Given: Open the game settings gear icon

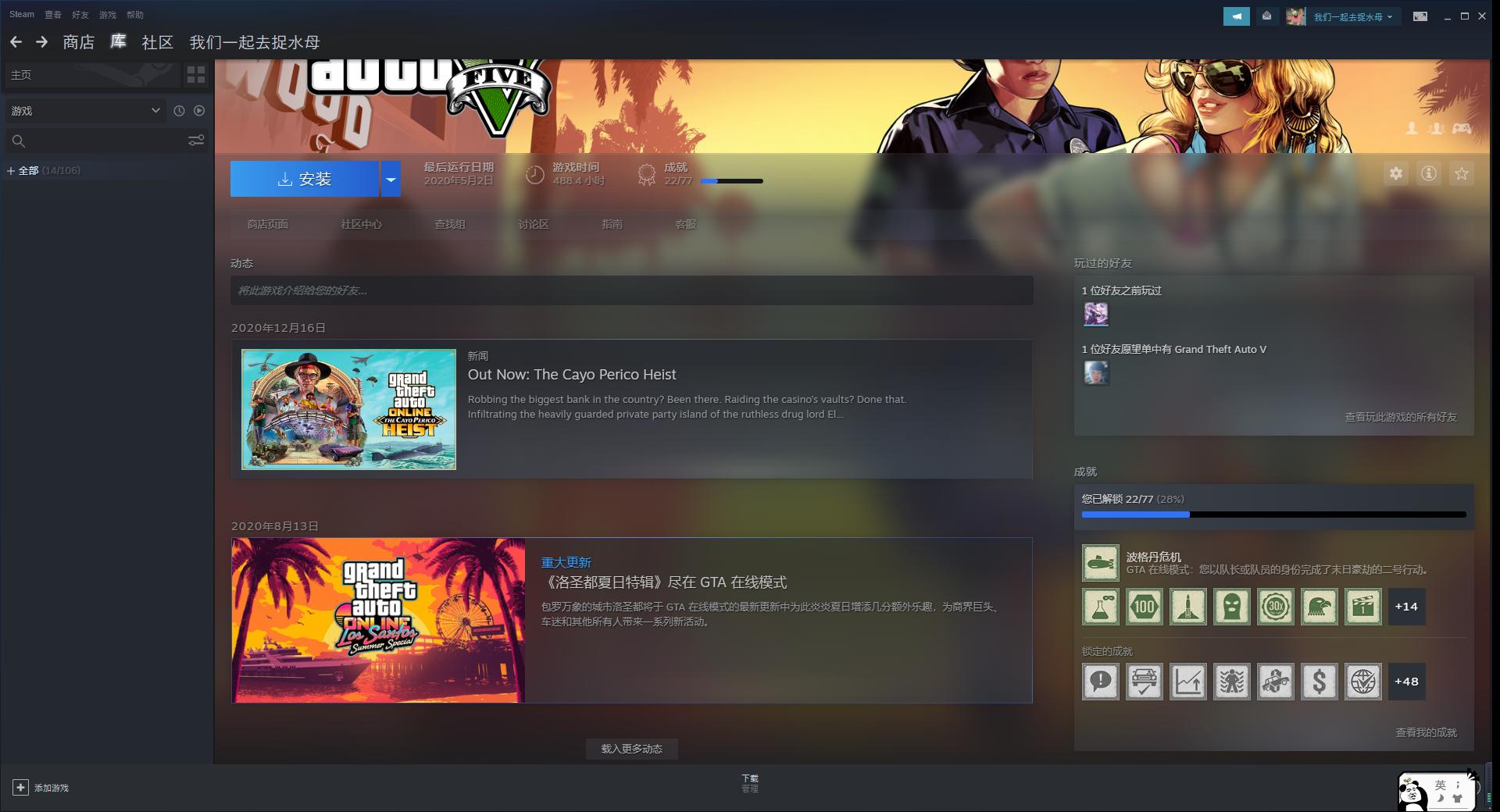Looking at the screenshot, I should [1397, 173].
